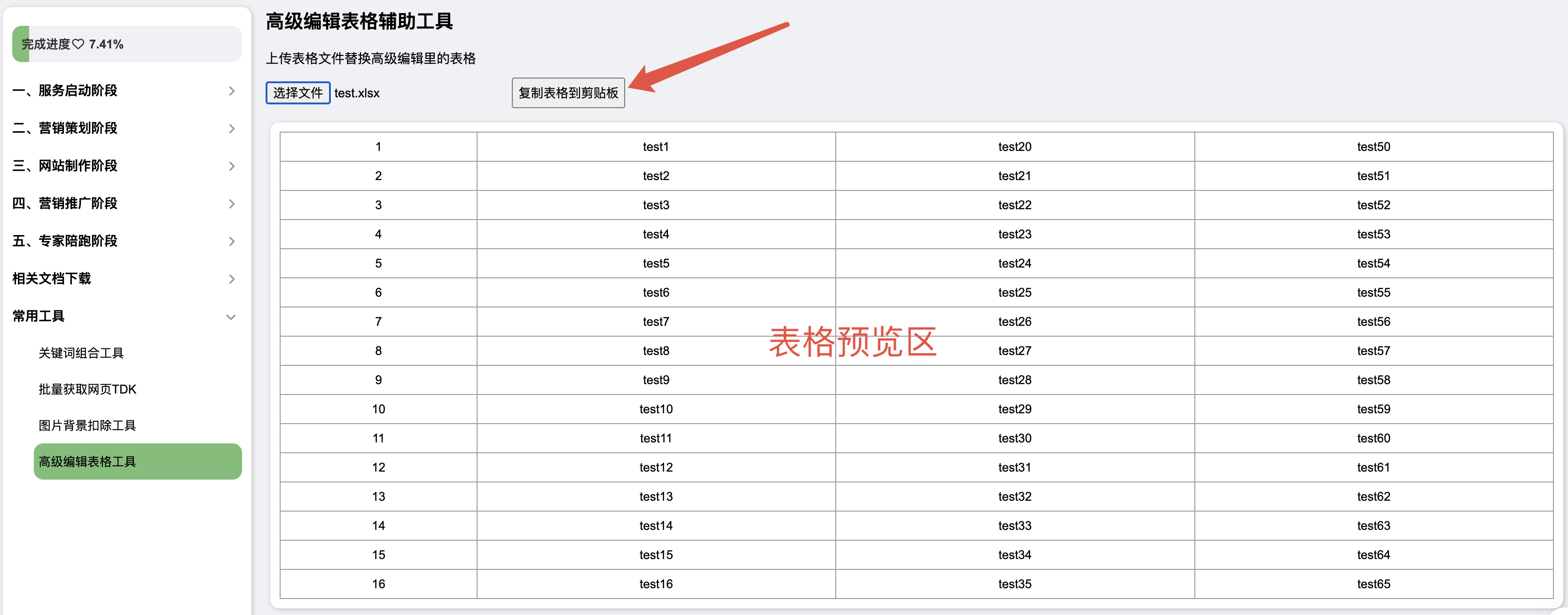Screen dimensions: 1568x615
Task: Click the 高级编辑表格辅助工具 heading
Action: (359, 21)
